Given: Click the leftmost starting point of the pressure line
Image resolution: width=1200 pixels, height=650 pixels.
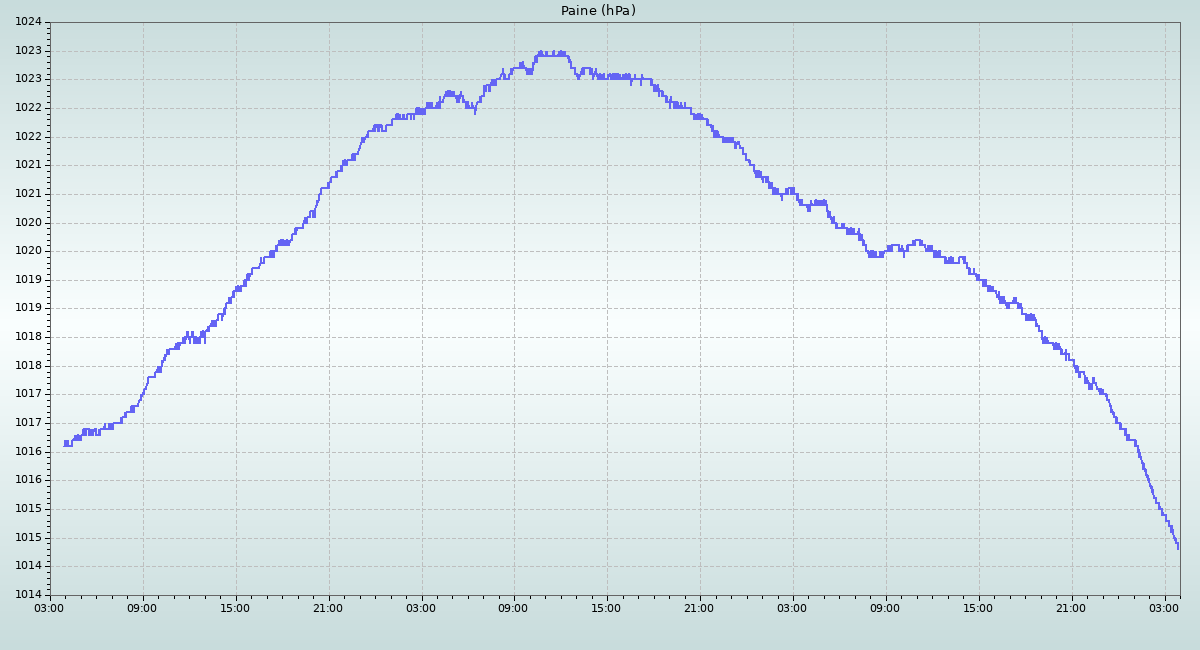Looking at the screenshot, I should click(x=65, y=443).
